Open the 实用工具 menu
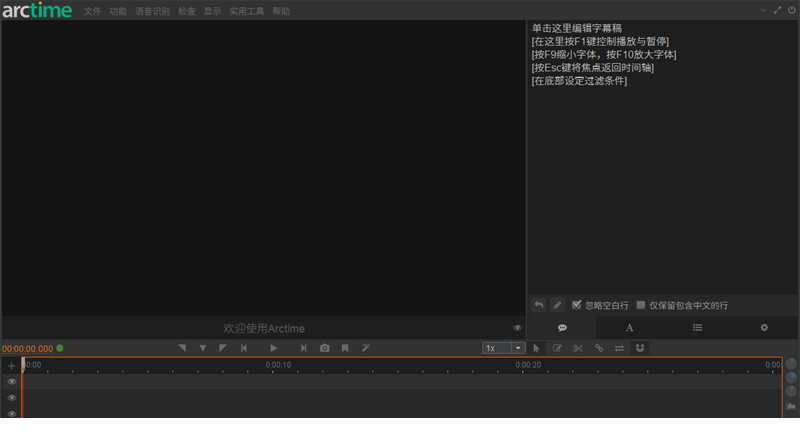800x434 pixels. (x=247, y=11)
